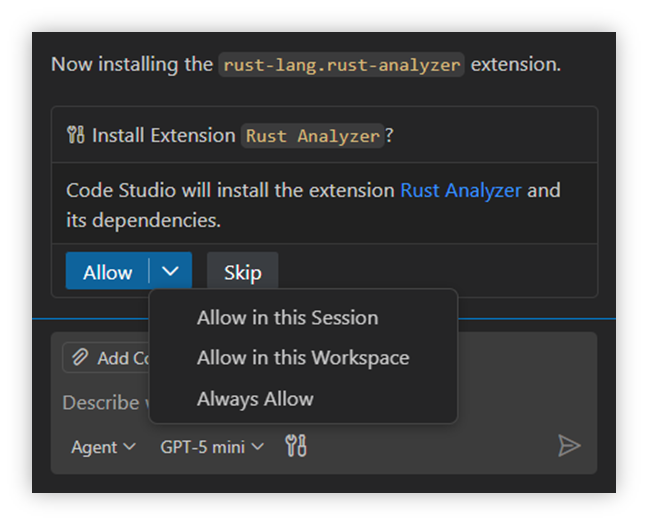Click the chevron next to Agent
The width and height of the screenshot is (648, 525).
pyautogui.click(x=129, y=447)
